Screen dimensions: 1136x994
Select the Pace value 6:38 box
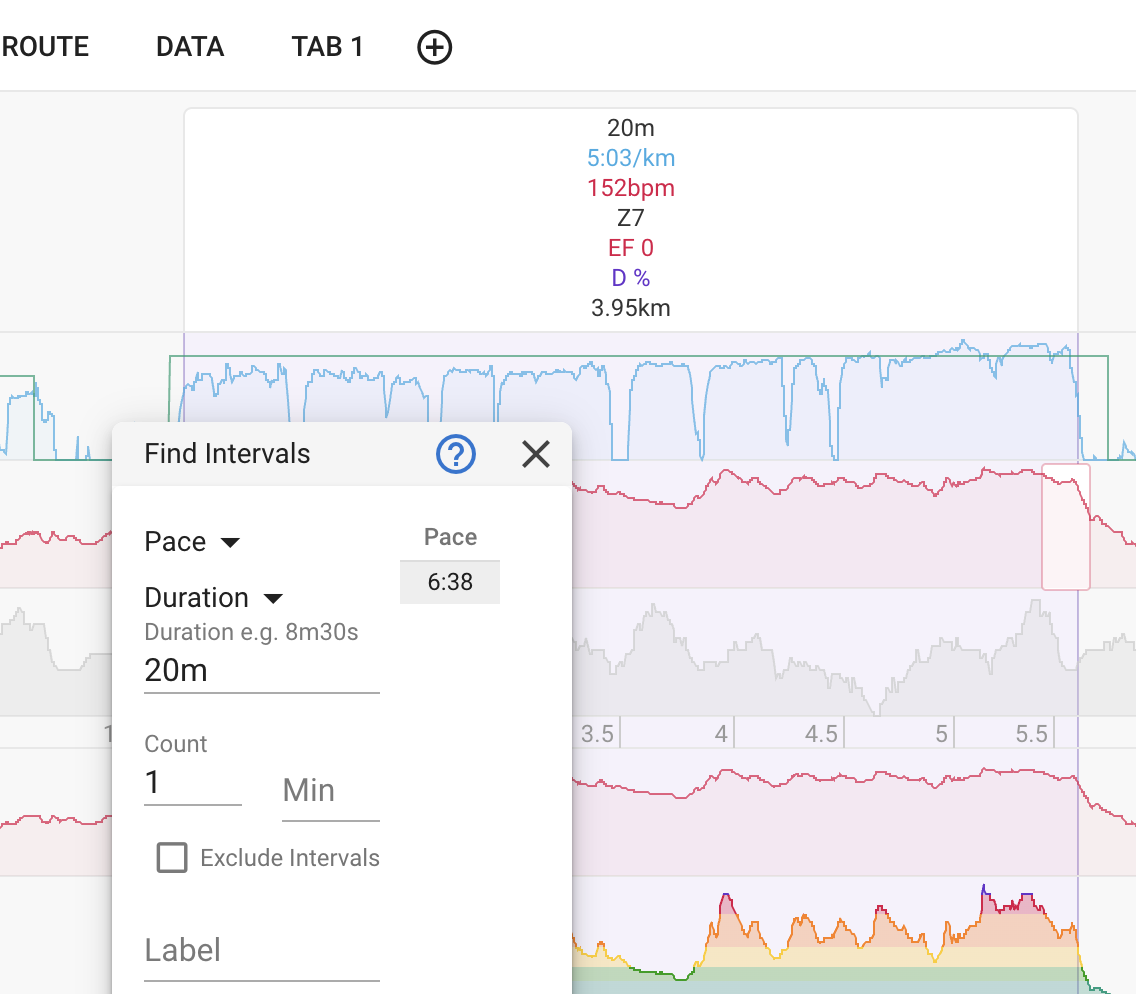point(450,582)
